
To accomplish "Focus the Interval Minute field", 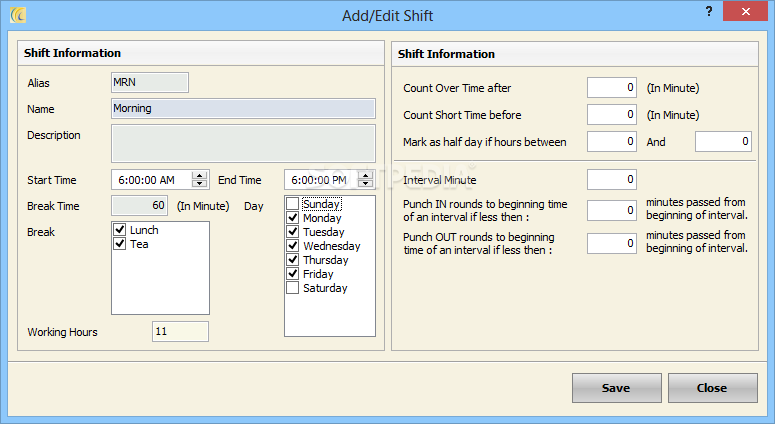I will click(x=612, y=179).
